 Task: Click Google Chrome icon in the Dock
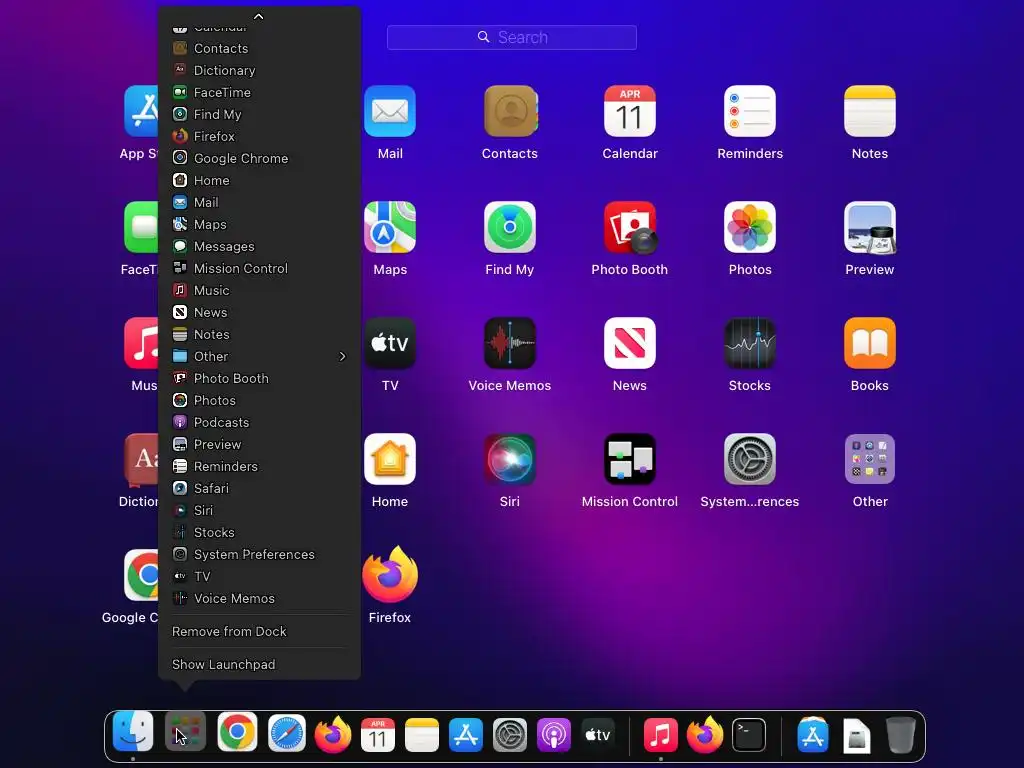point(237,732)
